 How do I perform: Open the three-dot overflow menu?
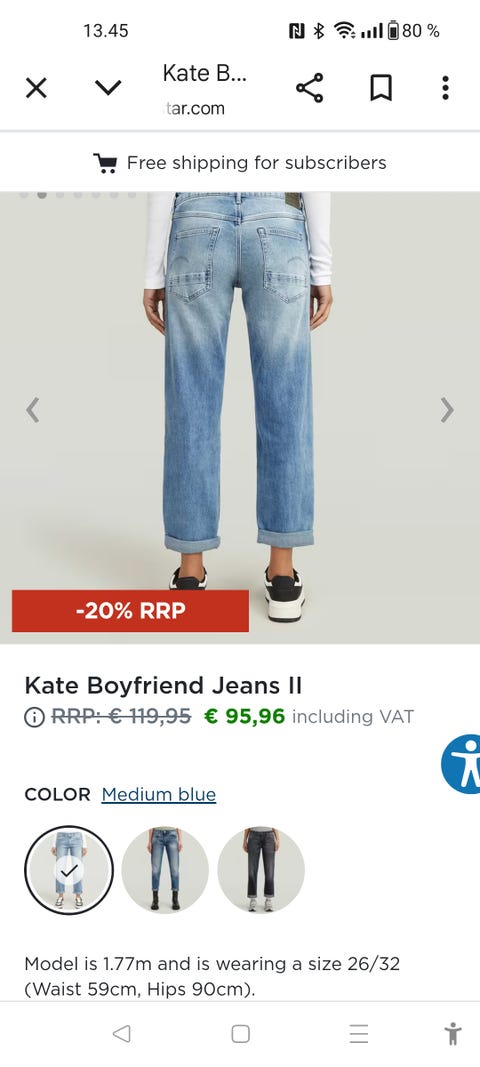click(x=445, y=88)
